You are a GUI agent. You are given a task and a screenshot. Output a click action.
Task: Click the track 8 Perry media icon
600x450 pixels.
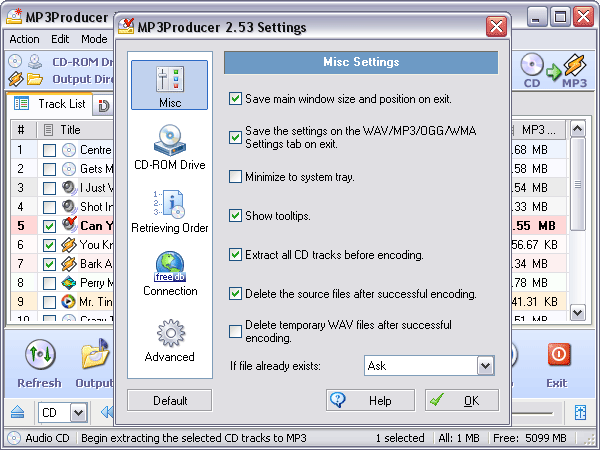click(68, 283)
